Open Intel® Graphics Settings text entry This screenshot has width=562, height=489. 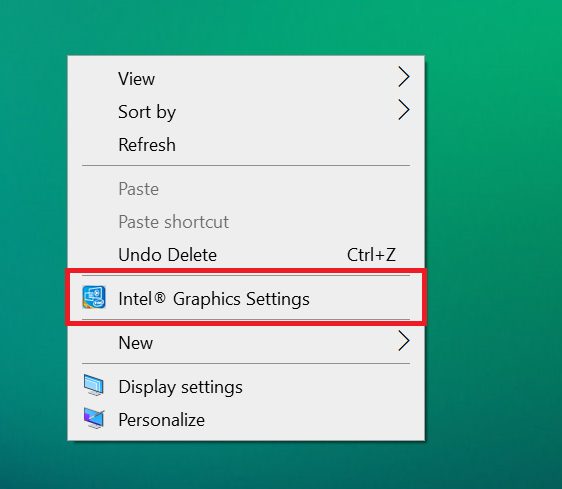(214, 299)
